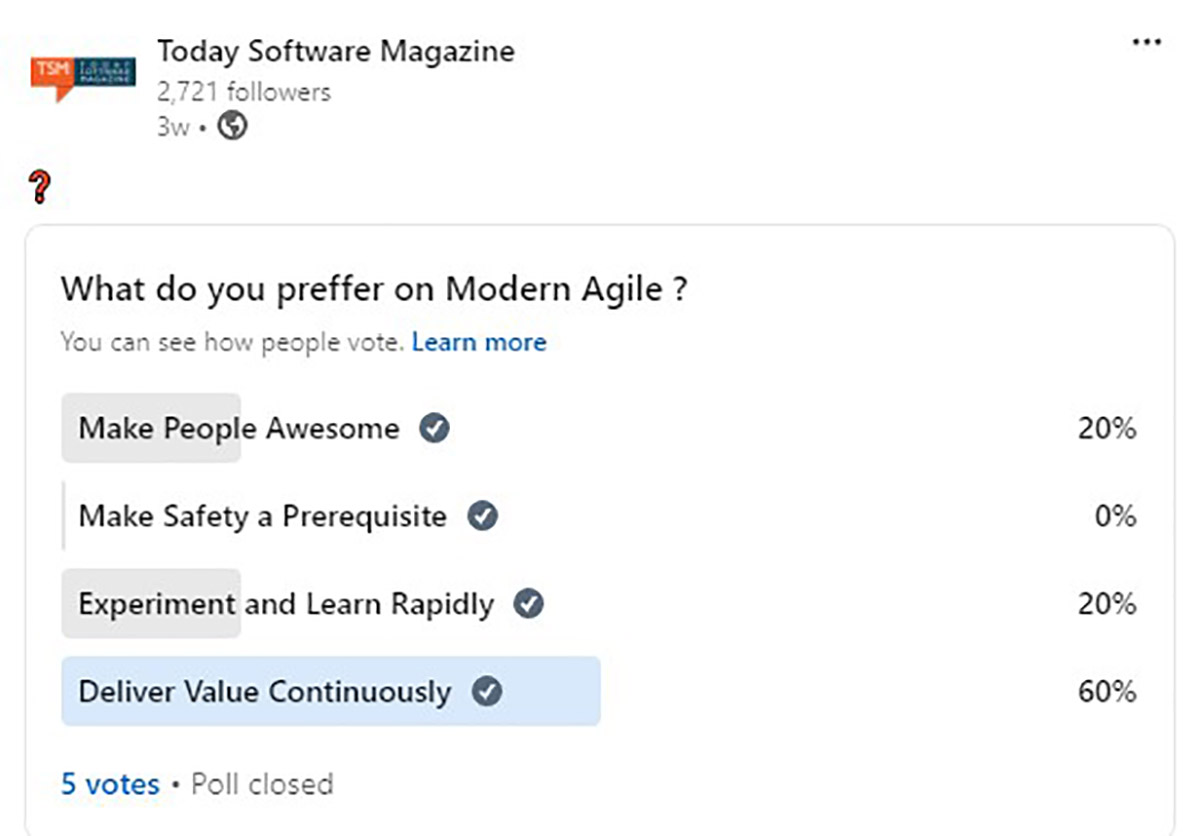1200x836 pixels.
Task: Click checkmark icon beside Deliver Value Continuously
Action: (x=487, y=692)
